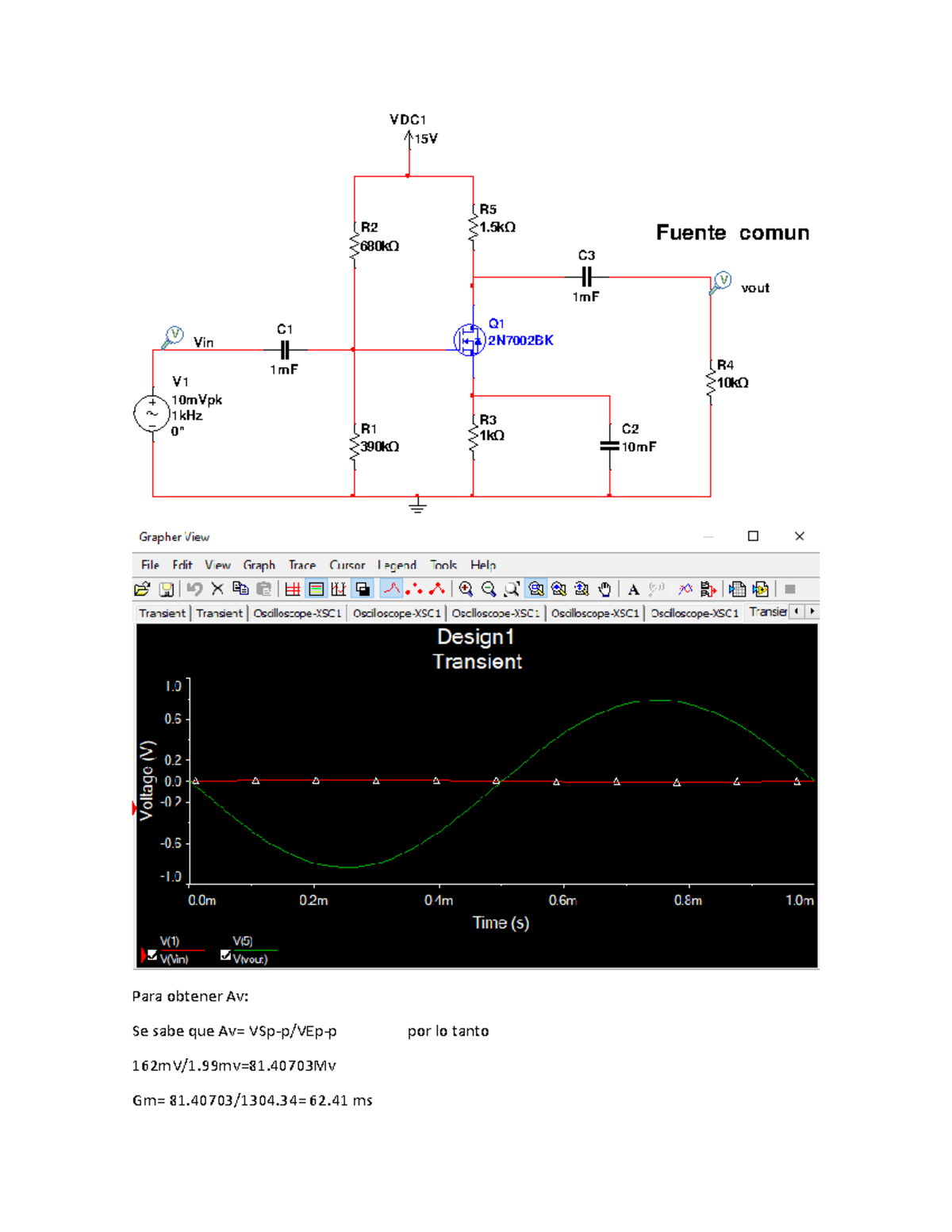
Task: Select the Pan hand tool icon
Action: (x=605, y=589)
